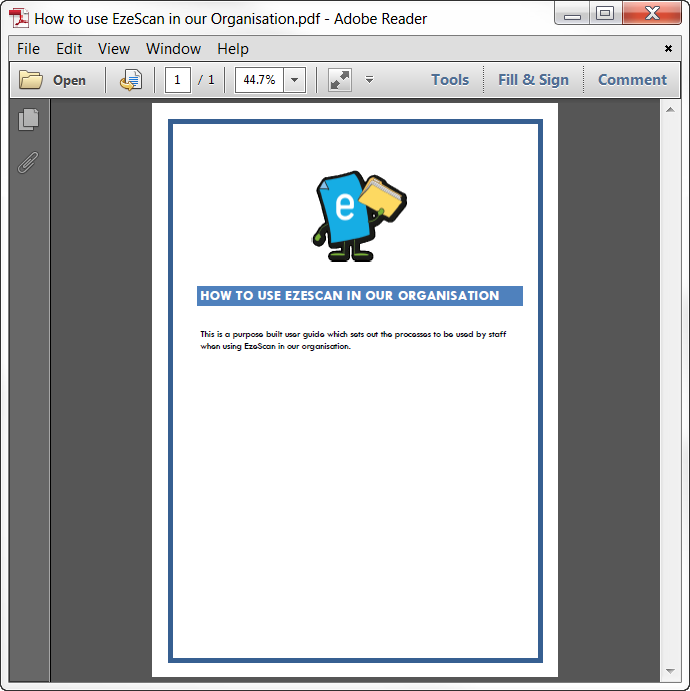This screenshot has width=690, height=691.
Task: Click the page number input field
Action: click(178, 80)
